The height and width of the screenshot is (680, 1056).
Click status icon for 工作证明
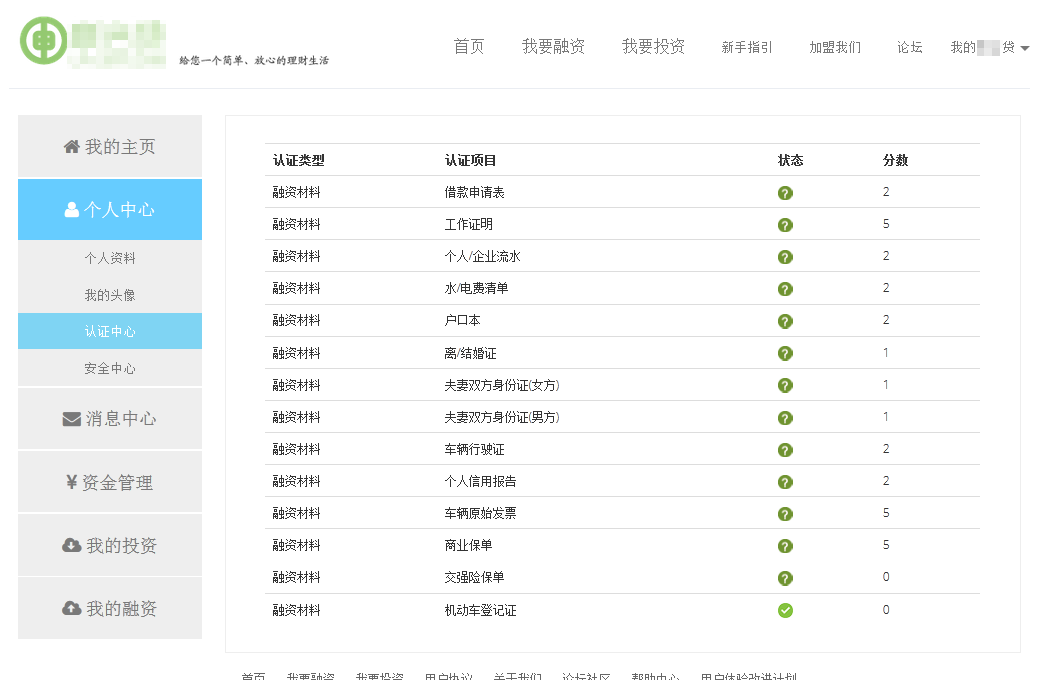(785, 225)
